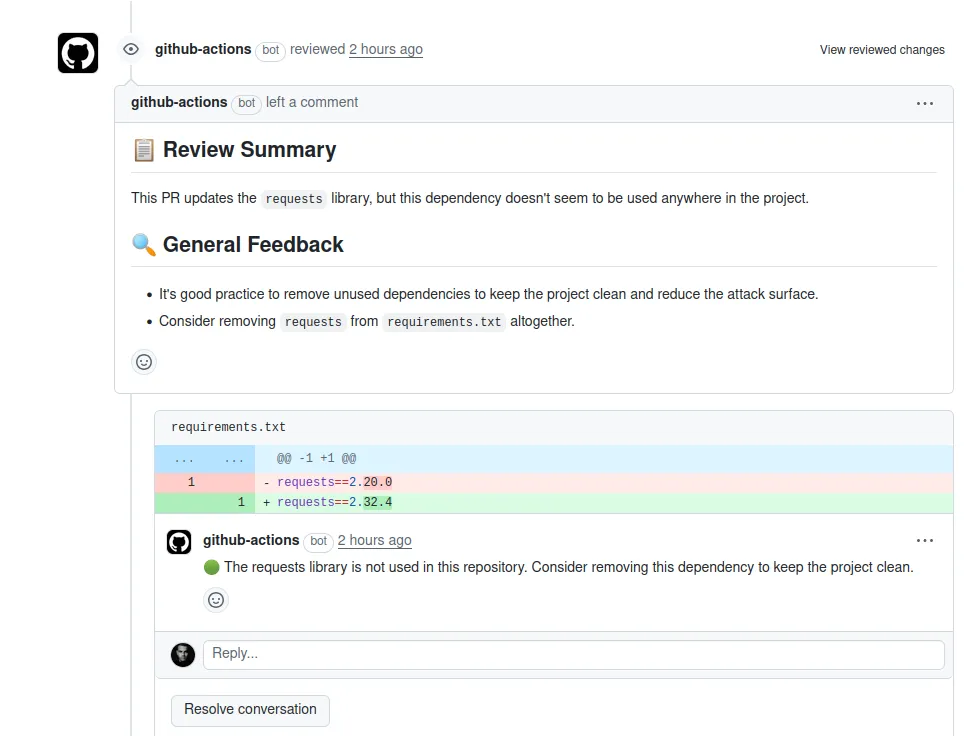Click the 'reviewed 2 hours ago' timestamp
974x736 pixels.
386,49
